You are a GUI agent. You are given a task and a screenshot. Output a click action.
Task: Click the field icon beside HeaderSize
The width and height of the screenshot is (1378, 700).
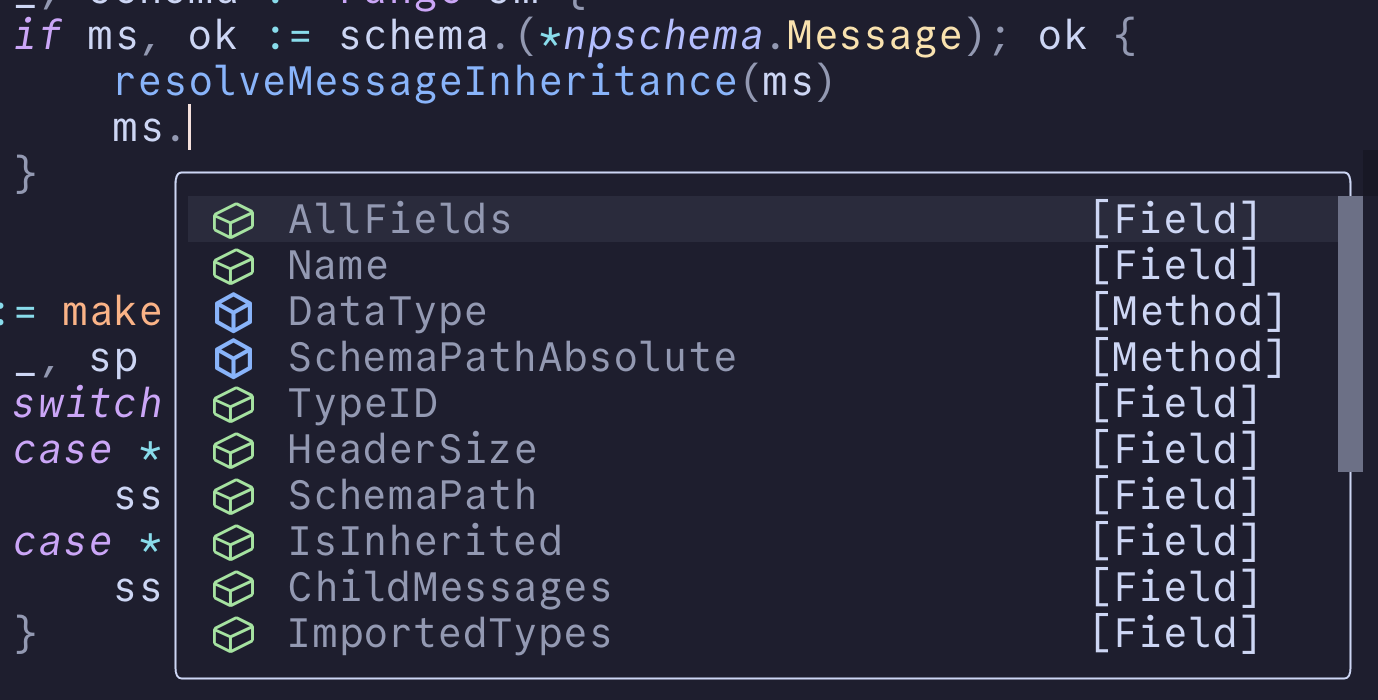pos(233,450)
